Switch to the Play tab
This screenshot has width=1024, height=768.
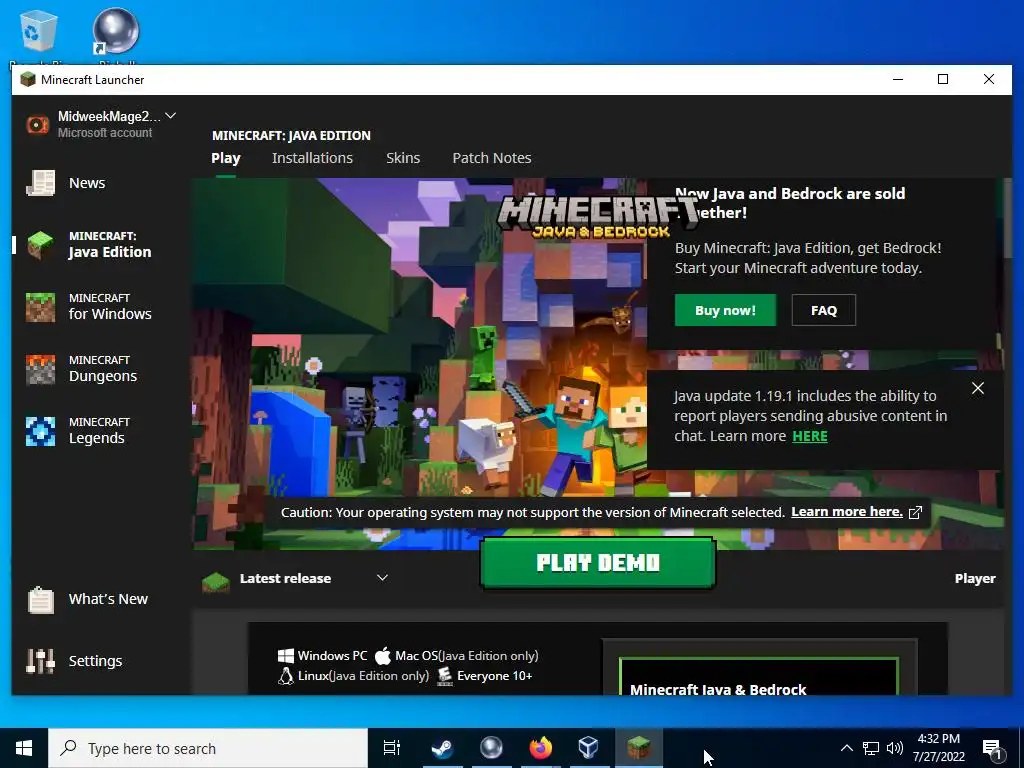tap(226, 158)
